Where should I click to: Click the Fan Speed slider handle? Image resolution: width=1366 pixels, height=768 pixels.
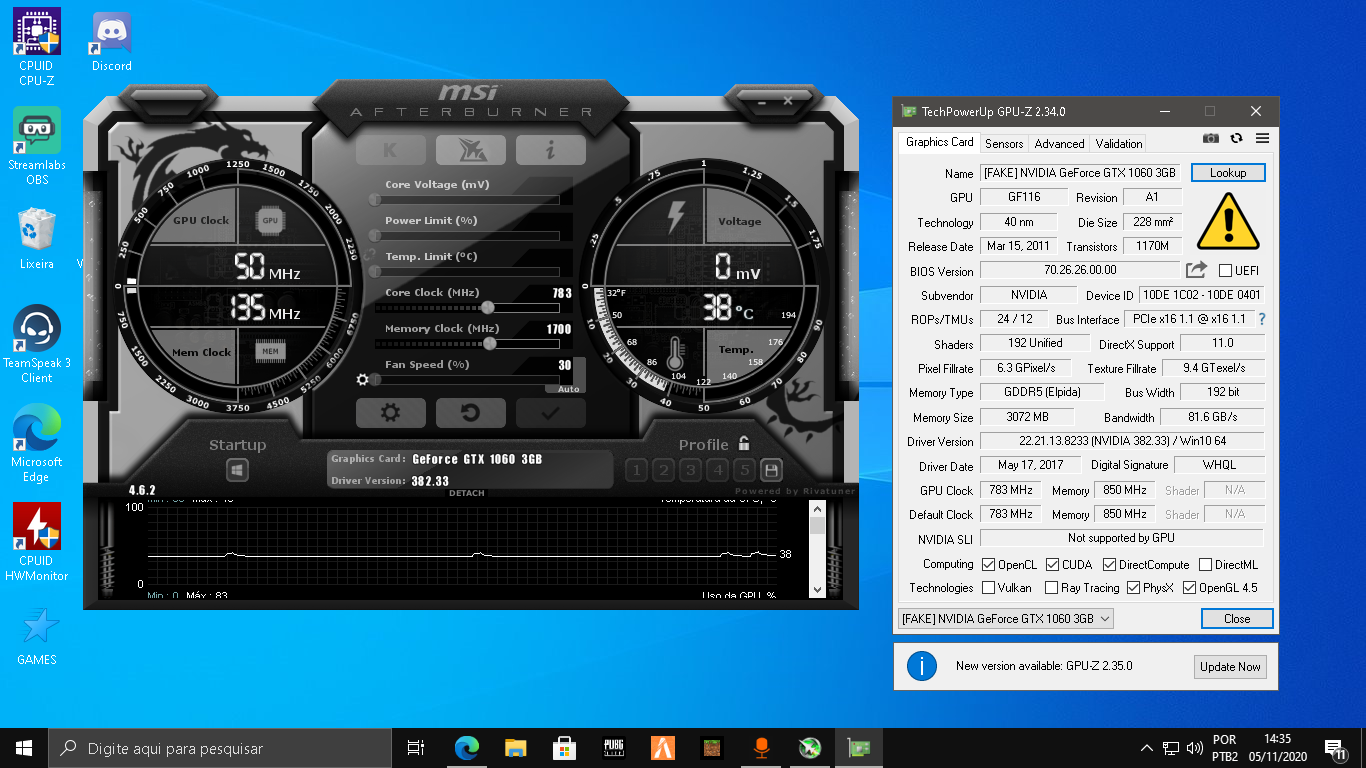pos(375,380)
